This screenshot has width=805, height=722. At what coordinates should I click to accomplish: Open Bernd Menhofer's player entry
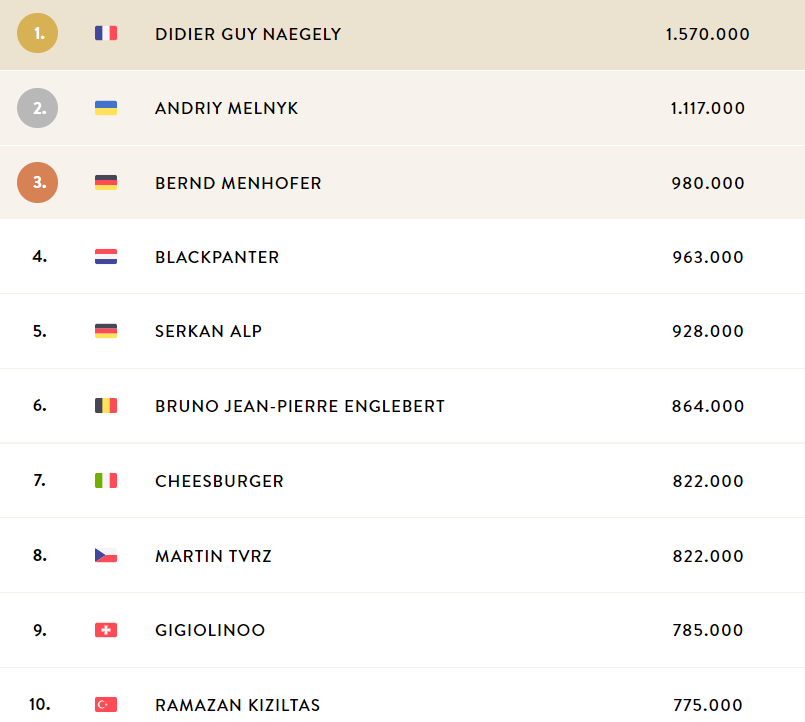point(238,183)
